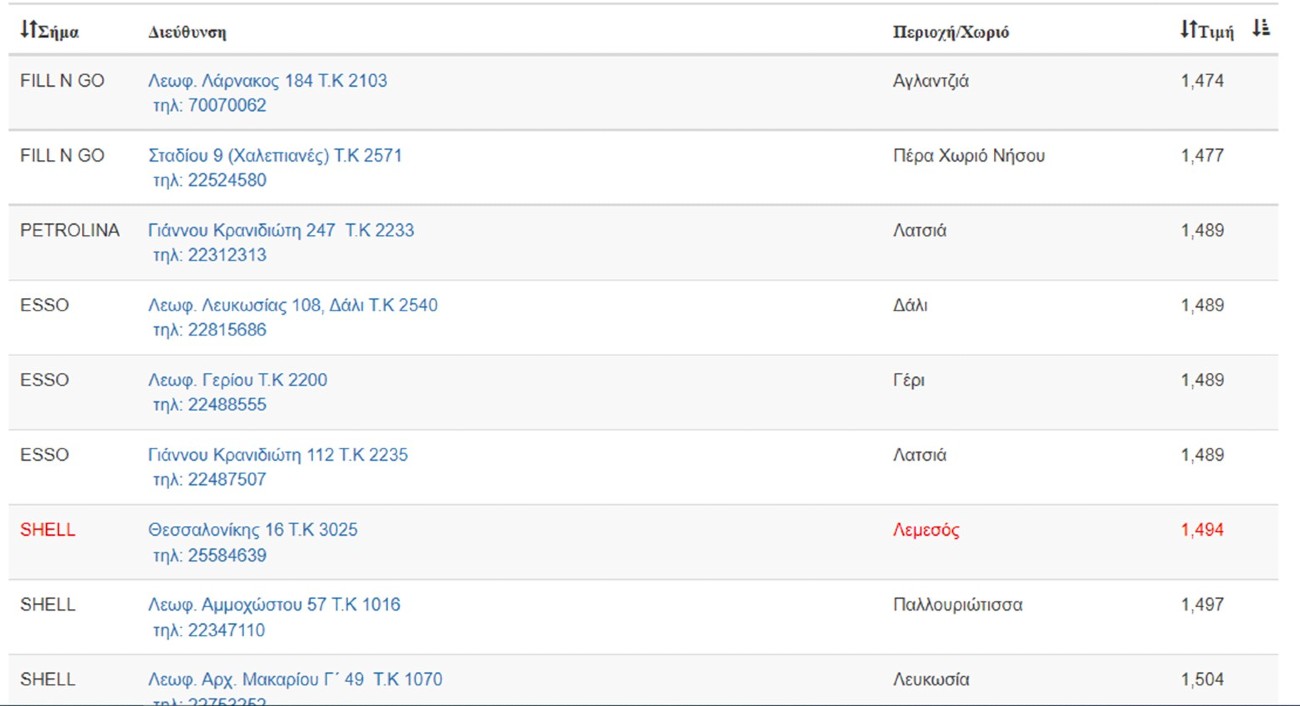The width and height of the screenshot is (1300, 706).
Task: Click the phone number 25584639
Action: (227, 556)
